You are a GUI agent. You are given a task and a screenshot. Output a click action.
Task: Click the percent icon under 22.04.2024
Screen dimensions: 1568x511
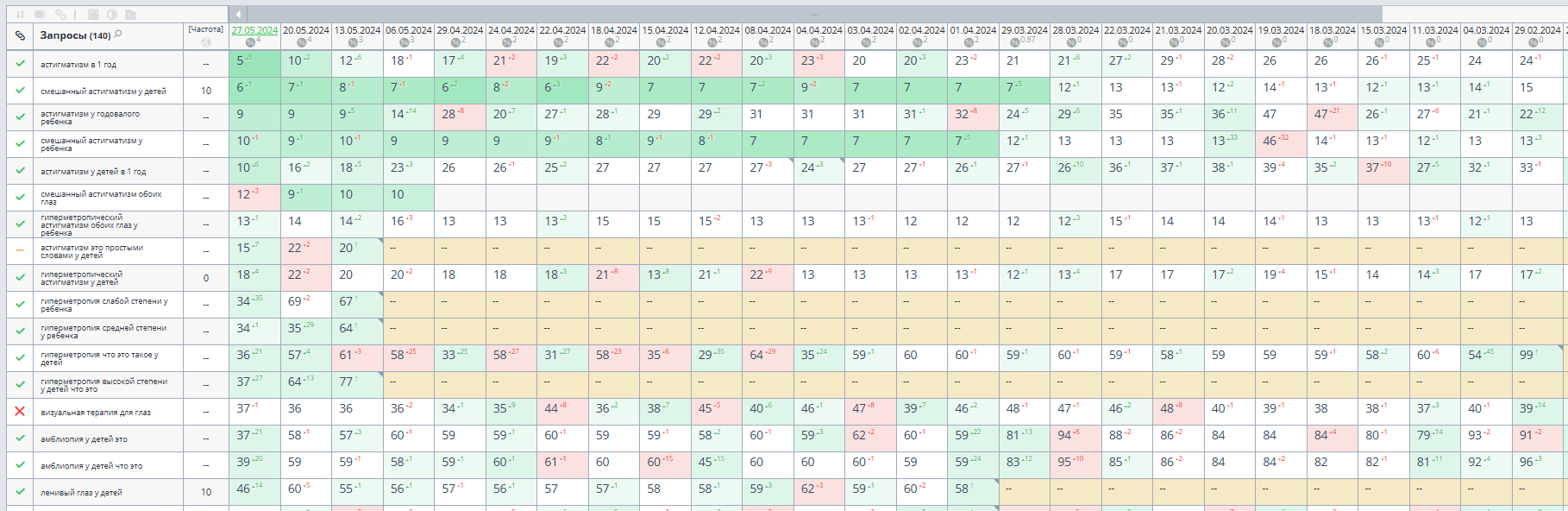tap(558, 42)
